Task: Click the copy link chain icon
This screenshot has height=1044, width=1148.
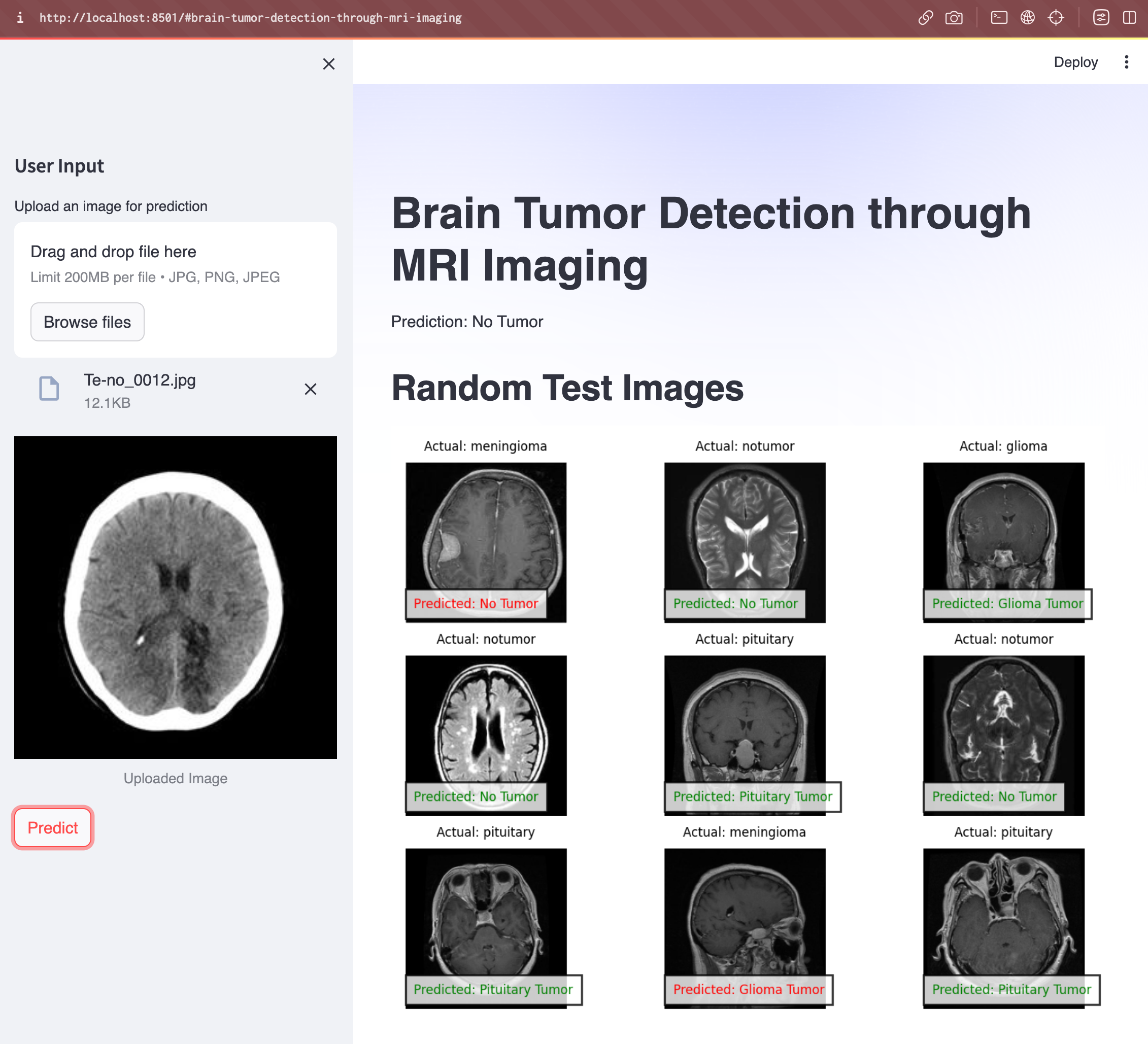Action: (x=925, y=18)
